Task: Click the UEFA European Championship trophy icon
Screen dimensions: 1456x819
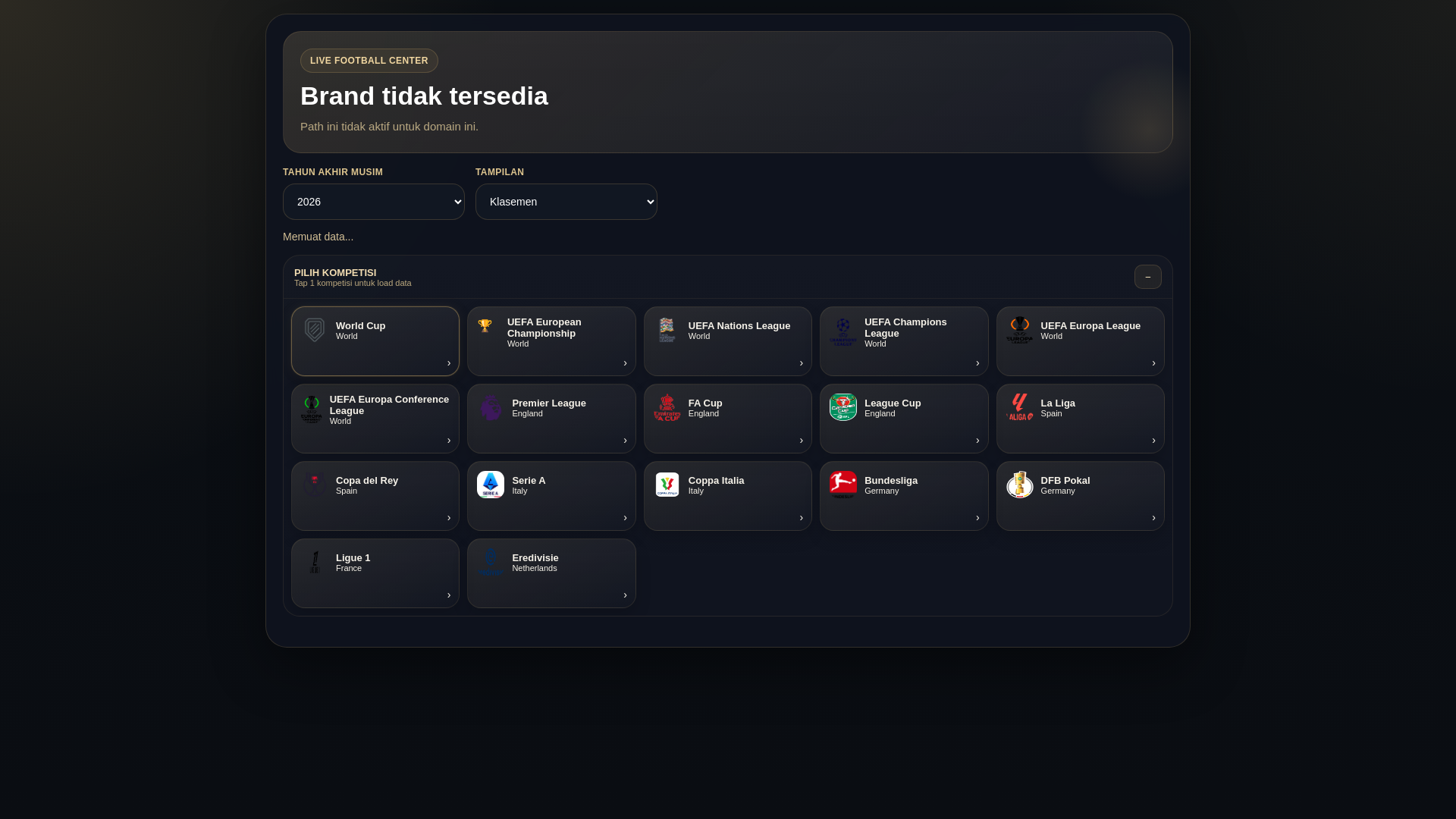Action: pyautogui.click(x=485, y=326)
